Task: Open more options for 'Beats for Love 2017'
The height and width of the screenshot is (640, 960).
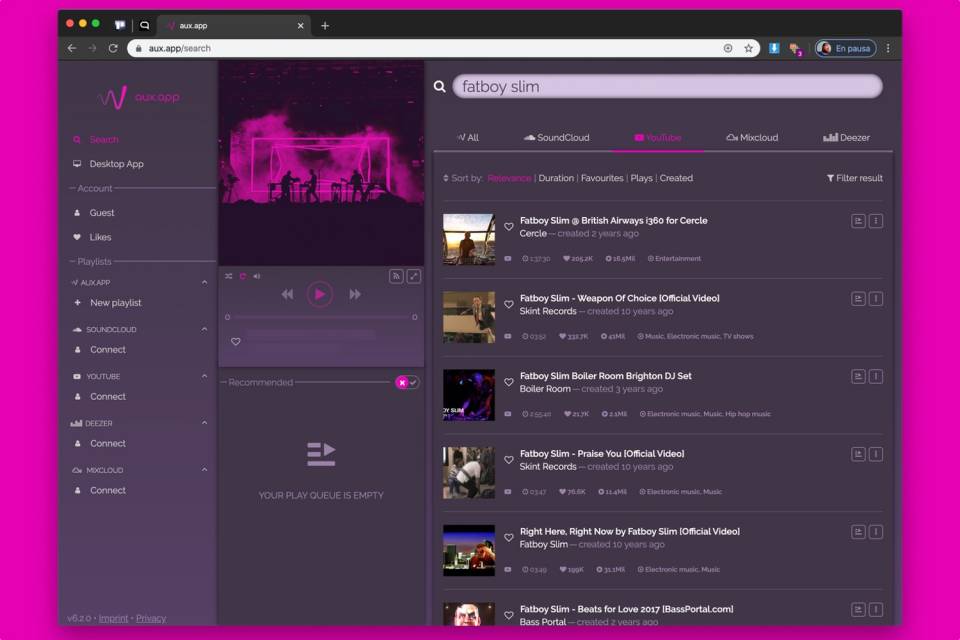Action: point(876,610)
